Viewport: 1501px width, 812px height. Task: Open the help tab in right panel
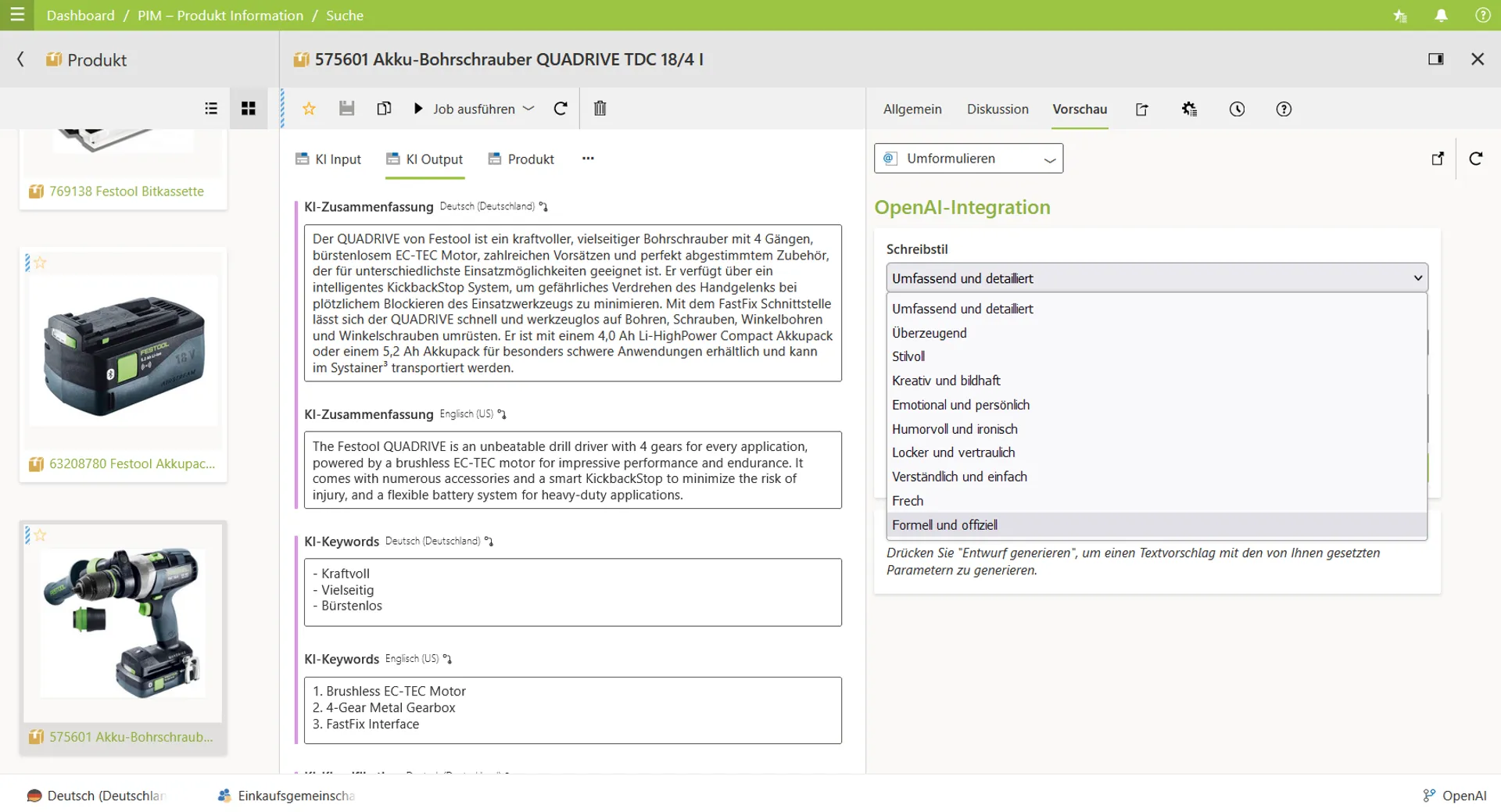point(1284,109)
